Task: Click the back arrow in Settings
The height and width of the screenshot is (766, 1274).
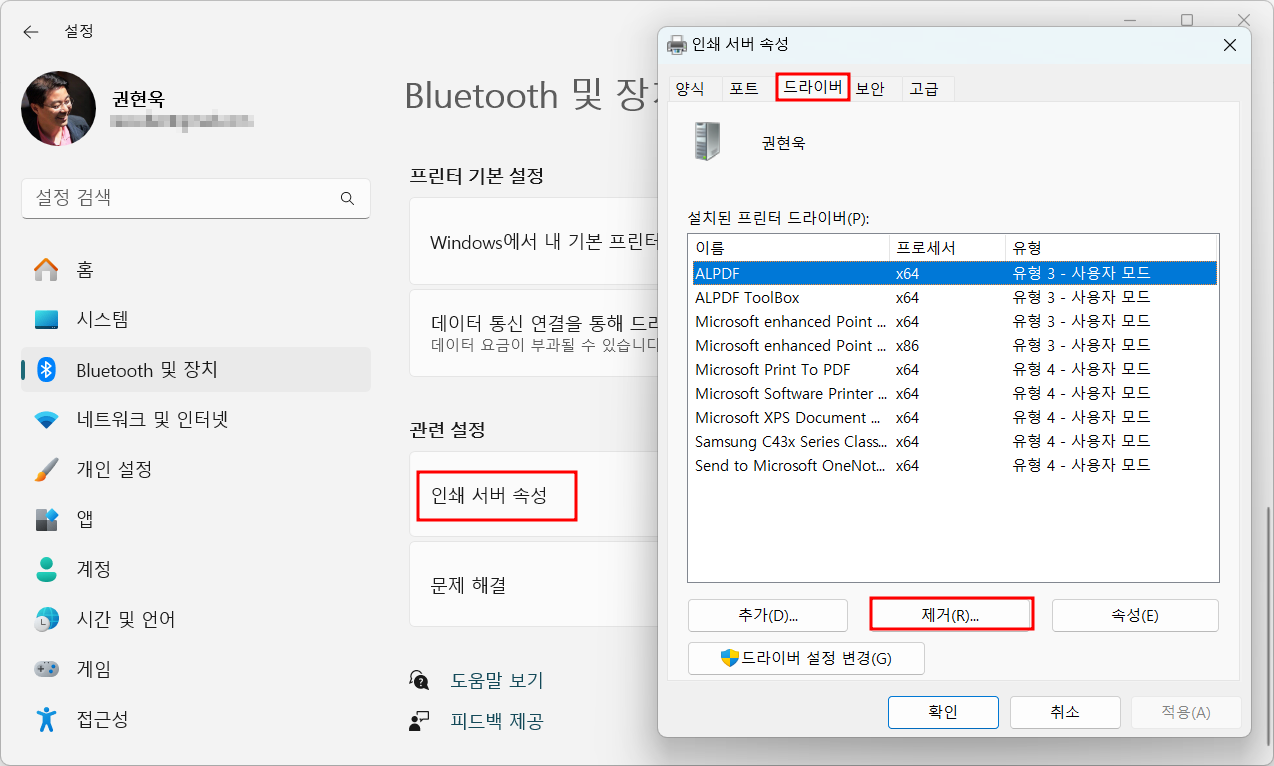Action: (x=31, y=31)
